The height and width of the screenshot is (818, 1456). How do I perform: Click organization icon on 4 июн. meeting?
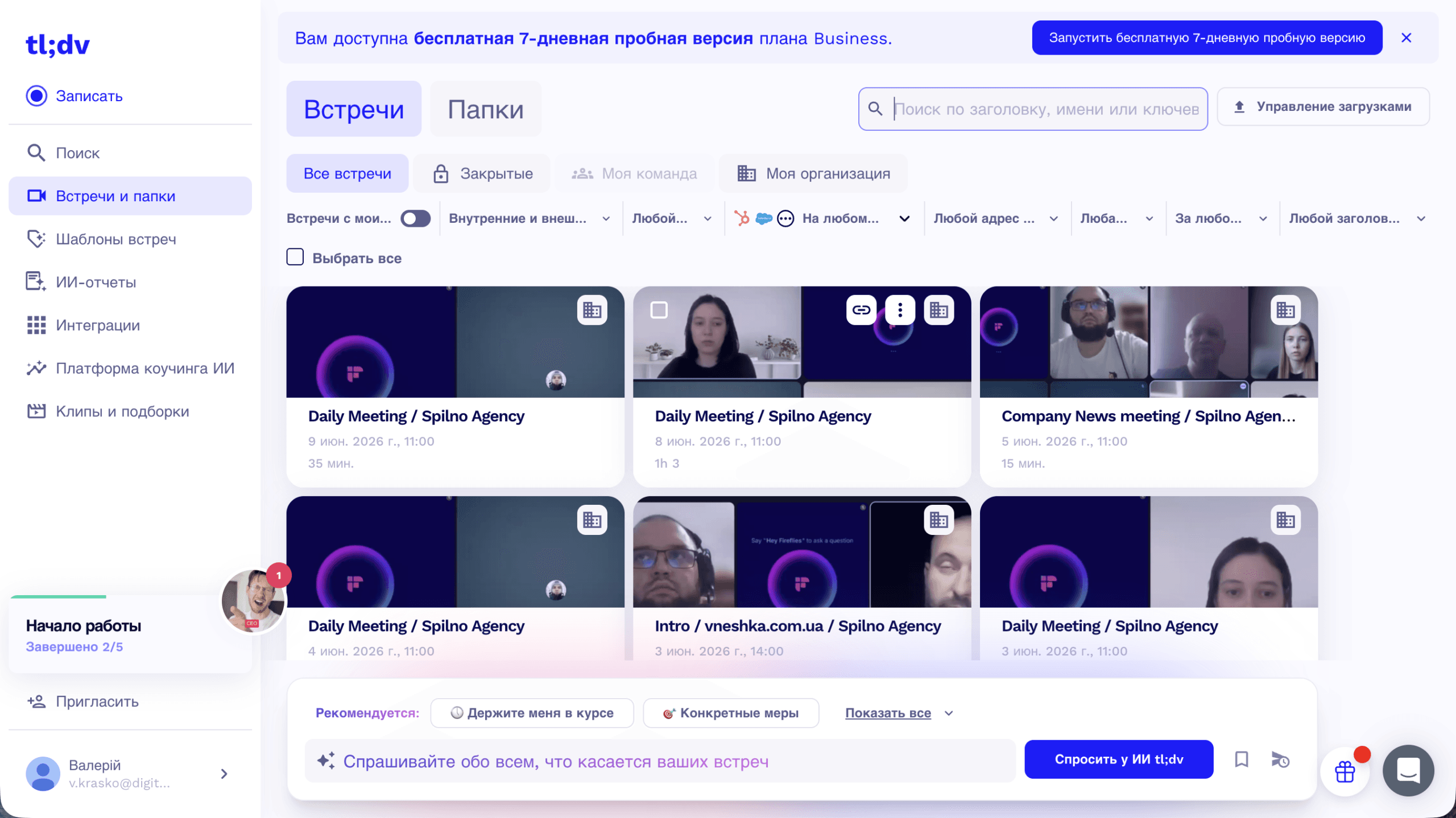[592, 520]
